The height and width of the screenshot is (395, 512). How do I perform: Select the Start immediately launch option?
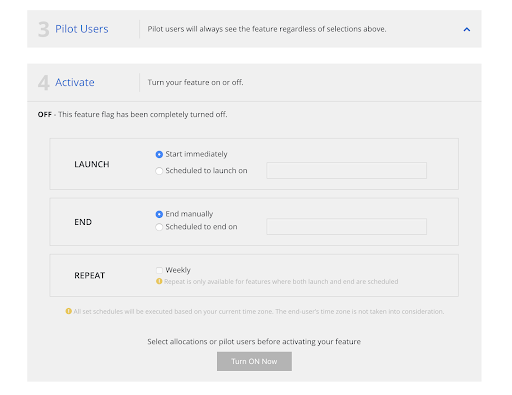159,154
